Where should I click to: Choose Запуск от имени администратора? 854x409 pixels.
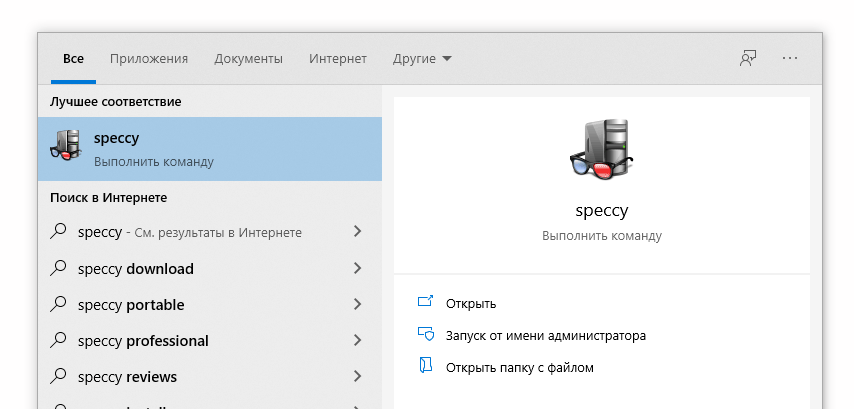(x=546, y=335)
